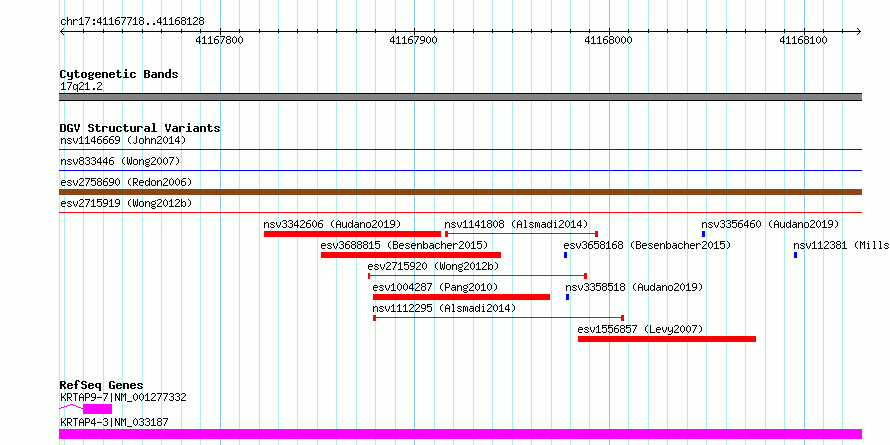Viewport: 890px width, 445px height.
Task: Click the small blue nsv112381 marker
Action: coord(795,255)
